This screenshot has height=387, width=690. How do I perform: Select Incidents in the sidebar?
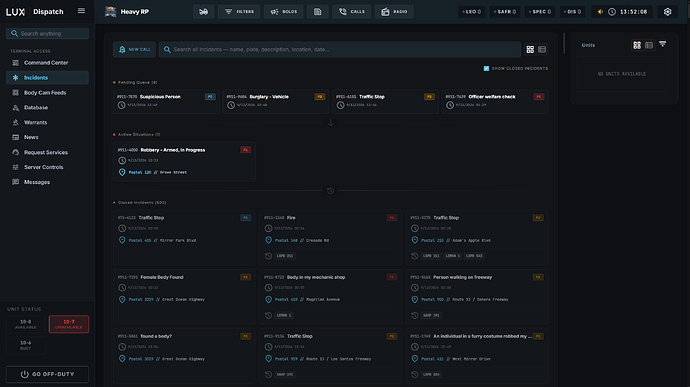48,78
